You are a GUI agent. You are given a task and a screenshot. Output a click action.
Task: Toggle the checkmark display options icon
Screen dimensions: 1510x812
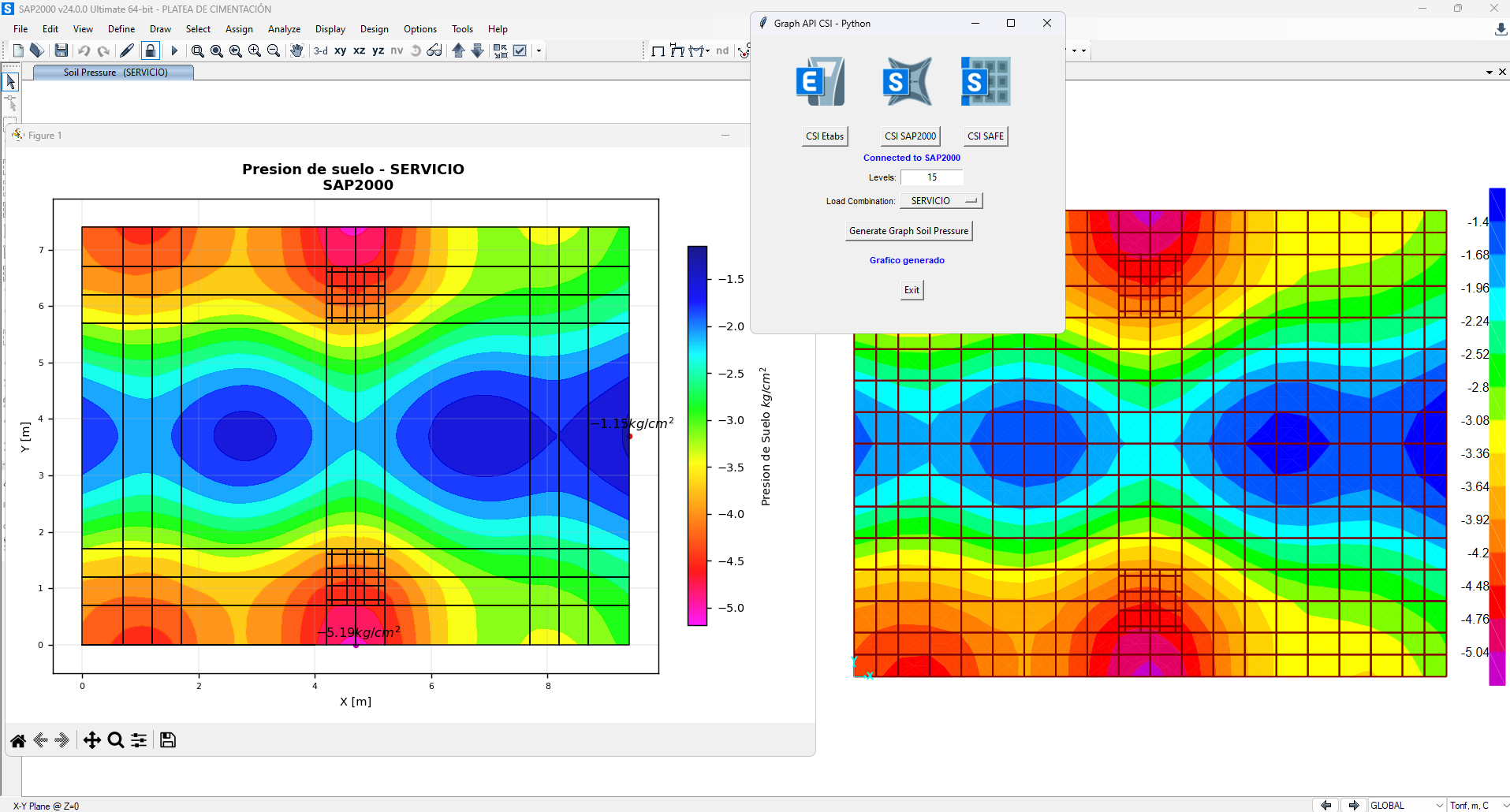click(520, 50)
